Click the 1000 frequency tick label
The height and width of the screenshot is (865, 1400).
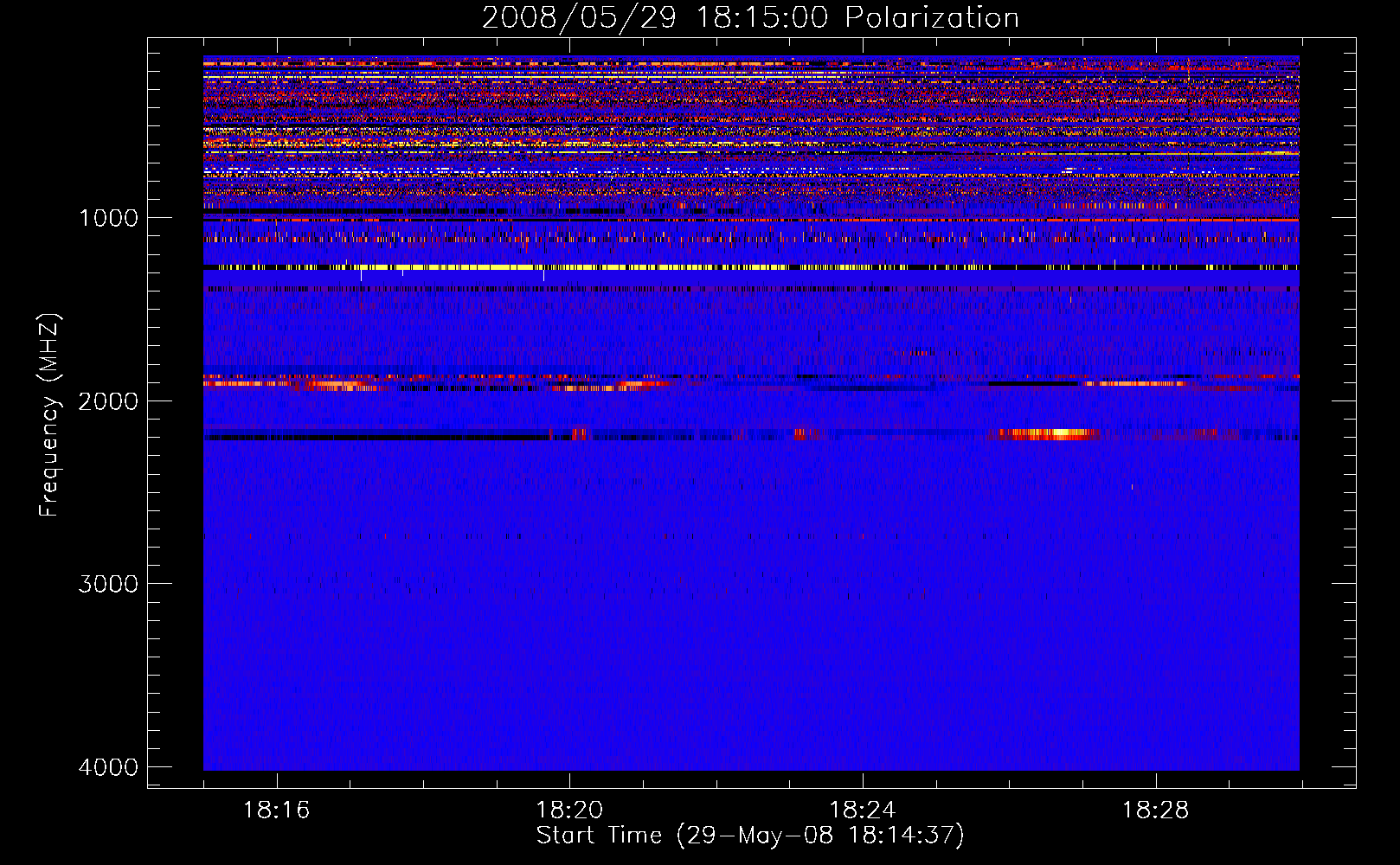pos(108,218)
